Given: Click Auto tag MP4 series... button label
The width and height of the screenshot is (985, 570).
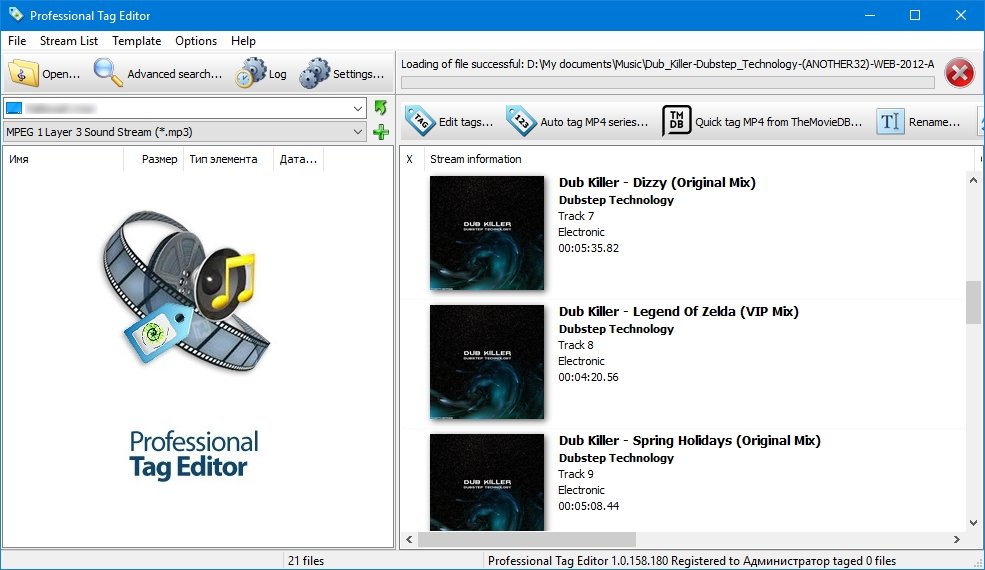Looking at the screenshot, I should [594, 122].
